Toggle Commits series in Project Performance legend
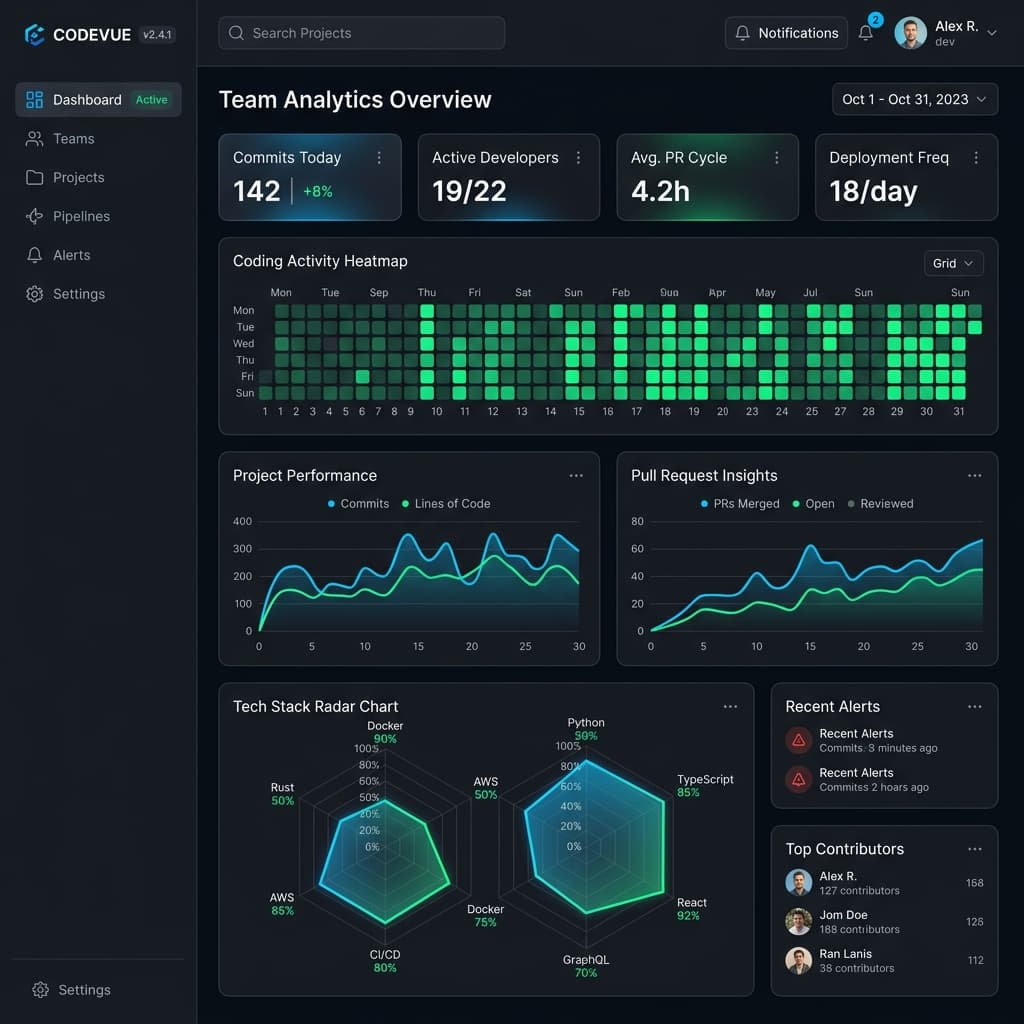This screenshot has height=1024, width=1024. click(358, 504)
